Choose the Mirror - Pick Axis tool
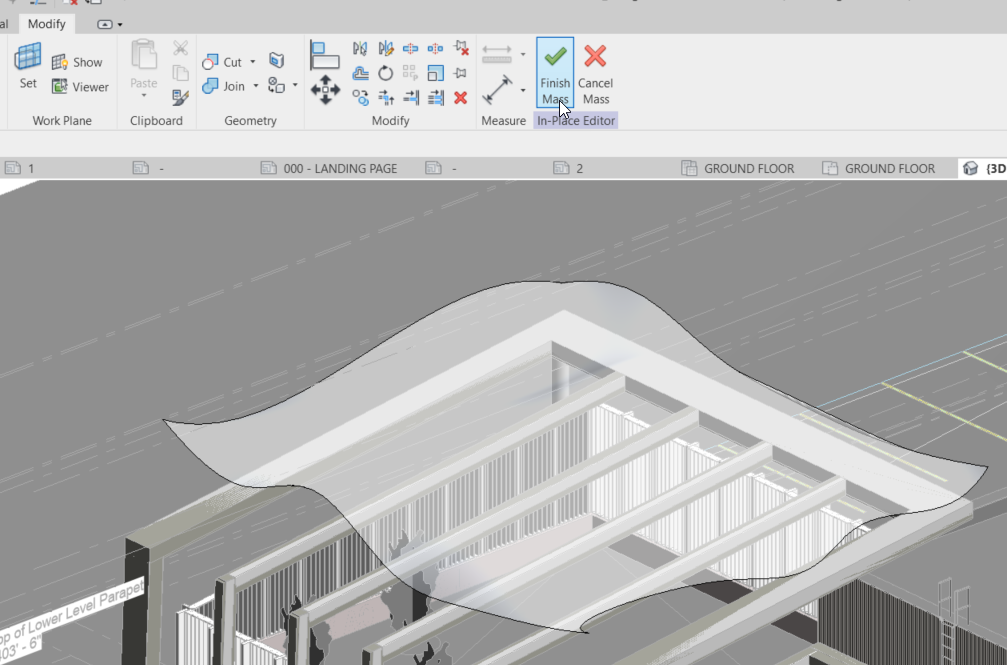 click(360, 49)
